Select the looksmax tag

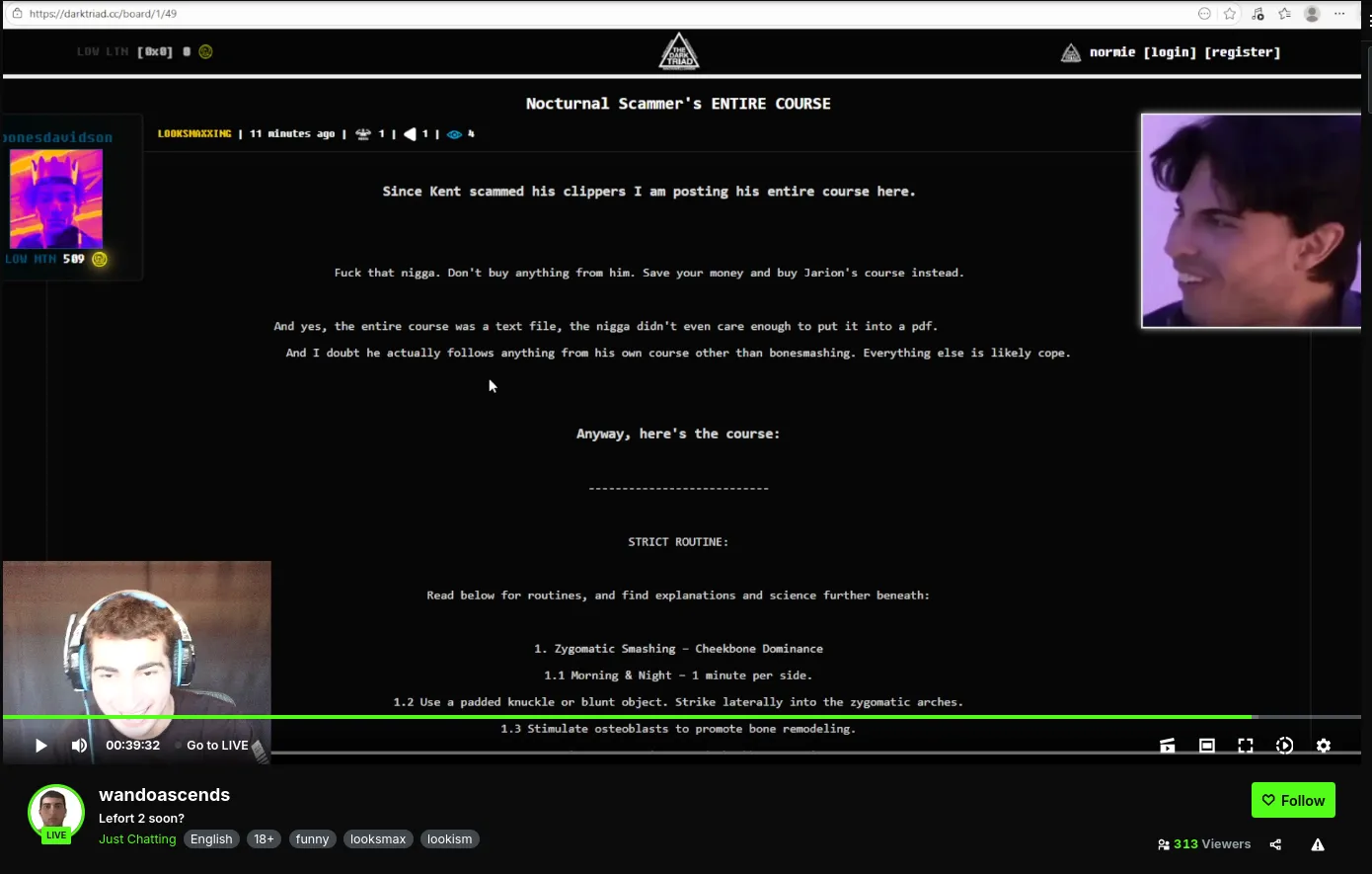tap(378, 839)
